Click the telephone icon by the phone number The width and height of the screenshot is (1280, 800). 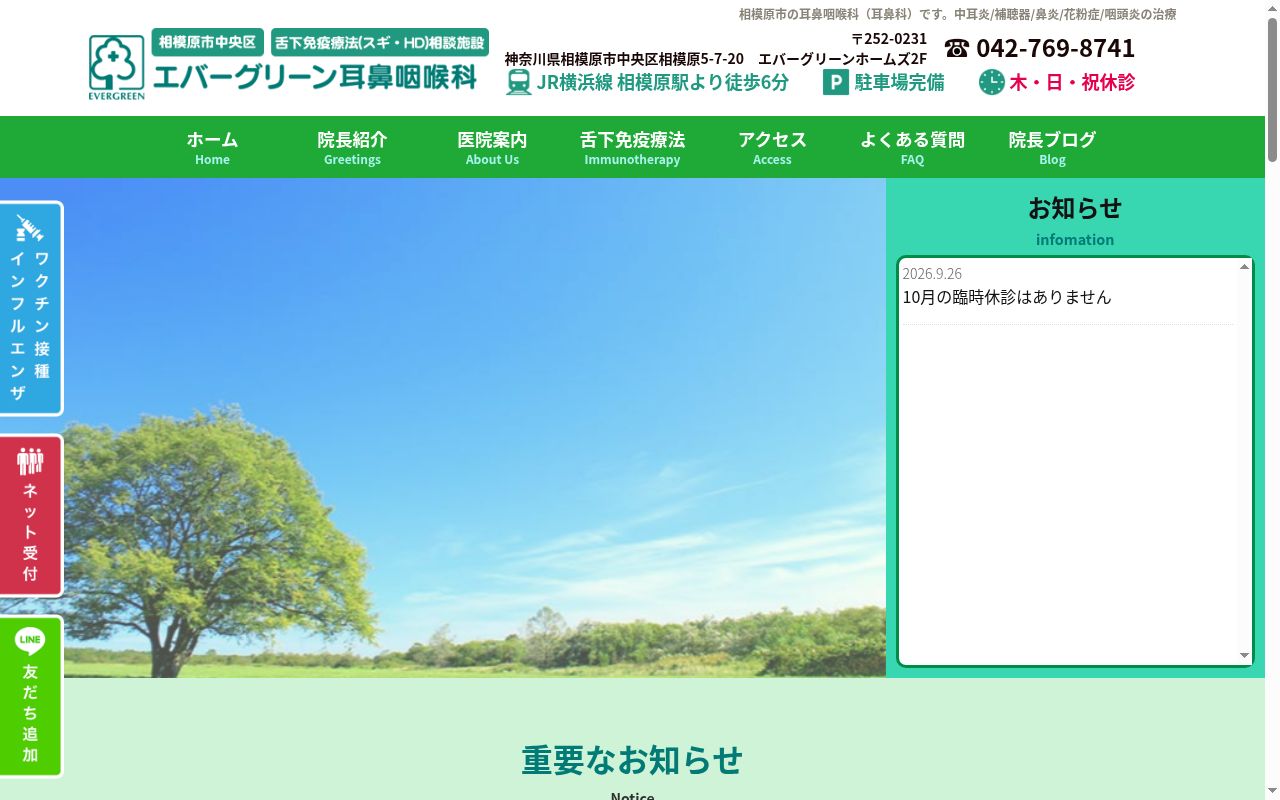957,48
